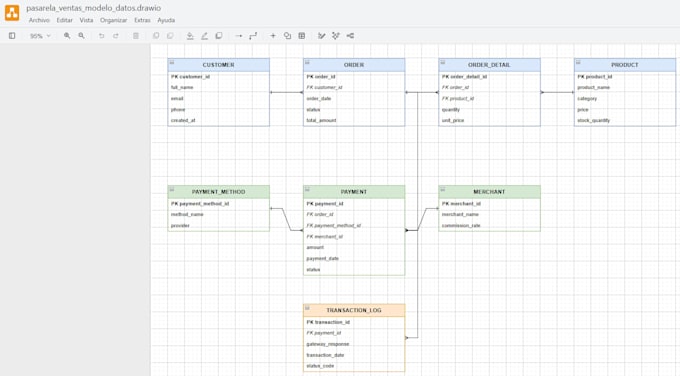Select the 'full_name' row in CUSTOMER

point(219,88)
